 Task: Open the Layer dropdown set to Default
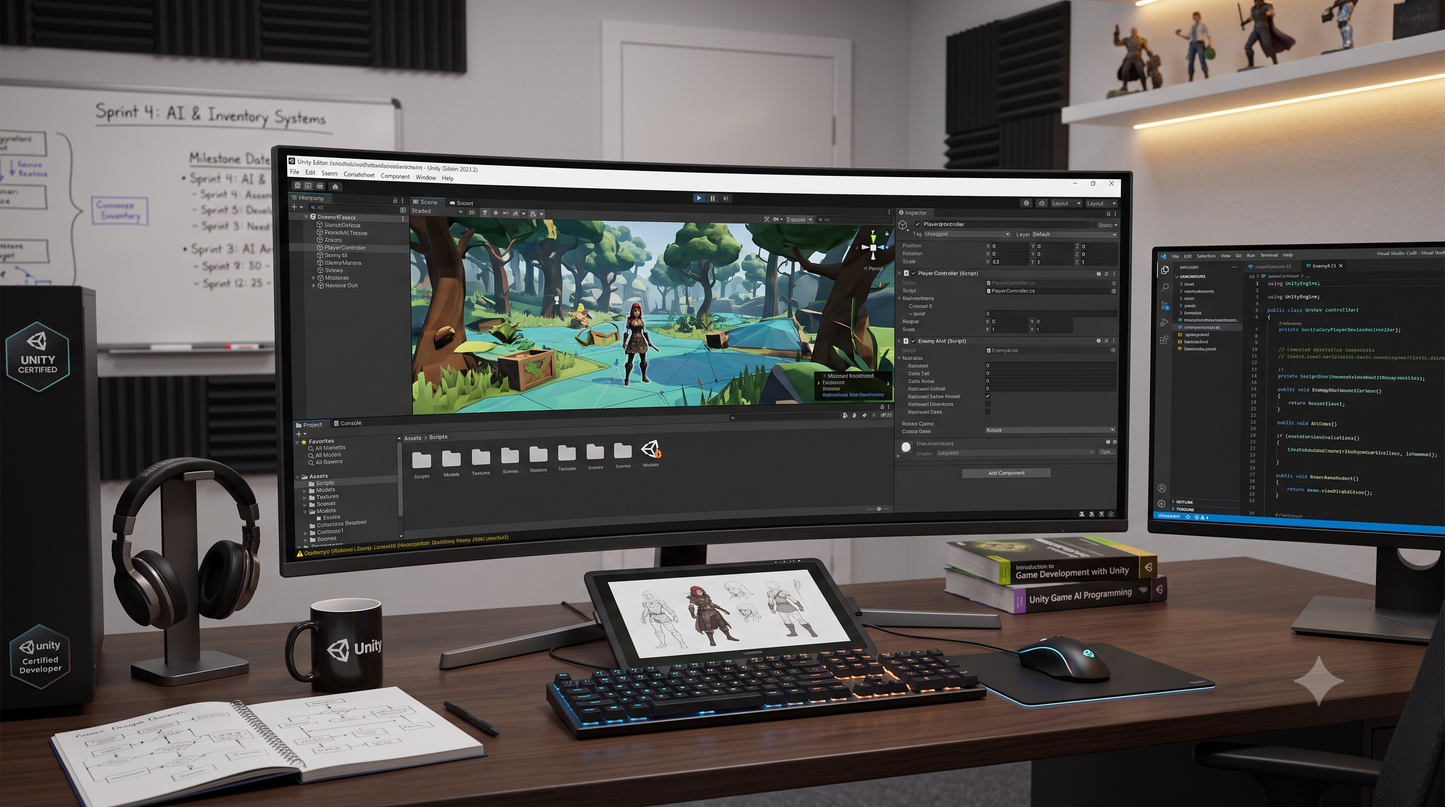click(1075, 234)
